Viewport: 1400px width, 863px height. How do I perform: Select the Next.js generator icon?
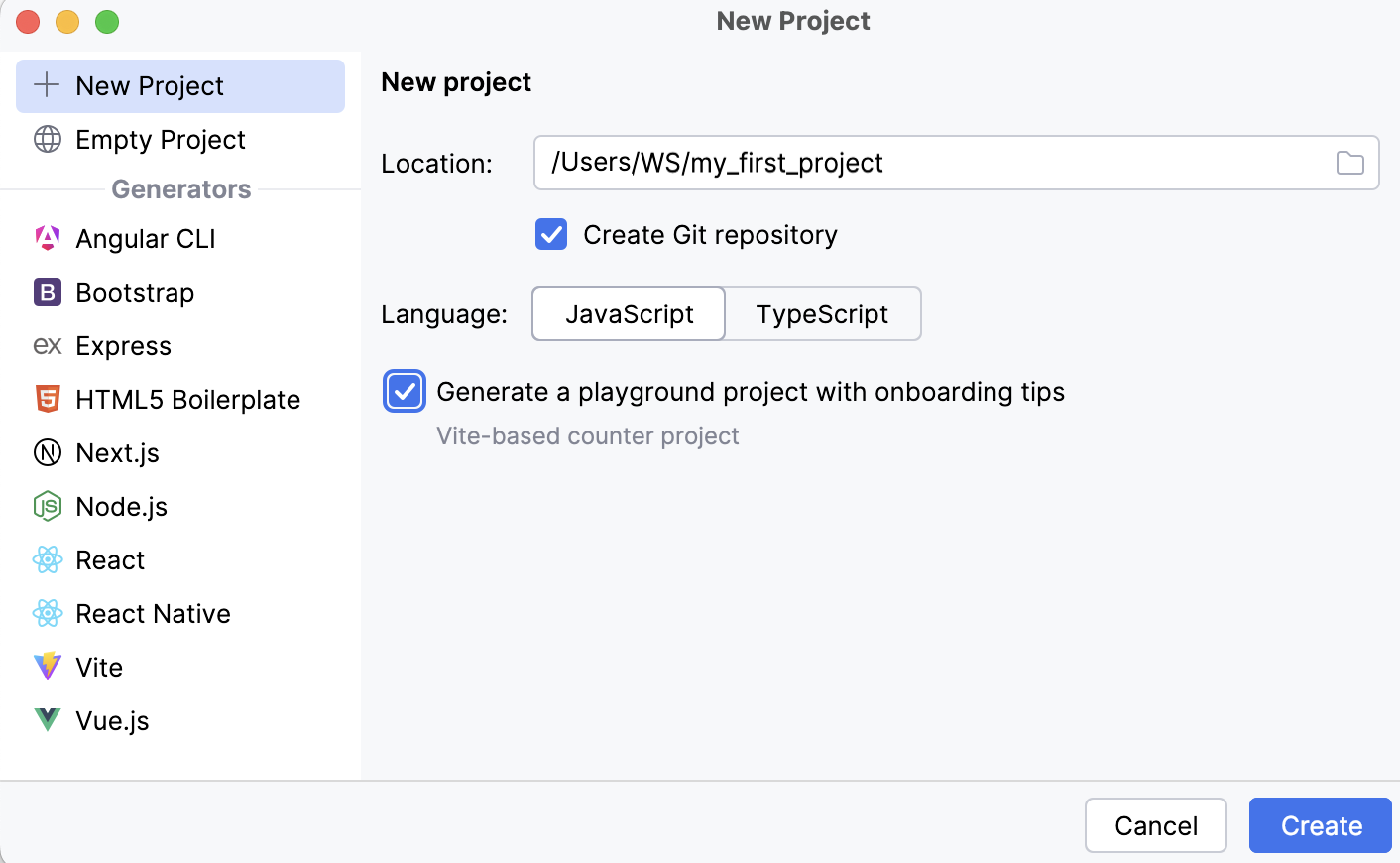pos(47,452)
